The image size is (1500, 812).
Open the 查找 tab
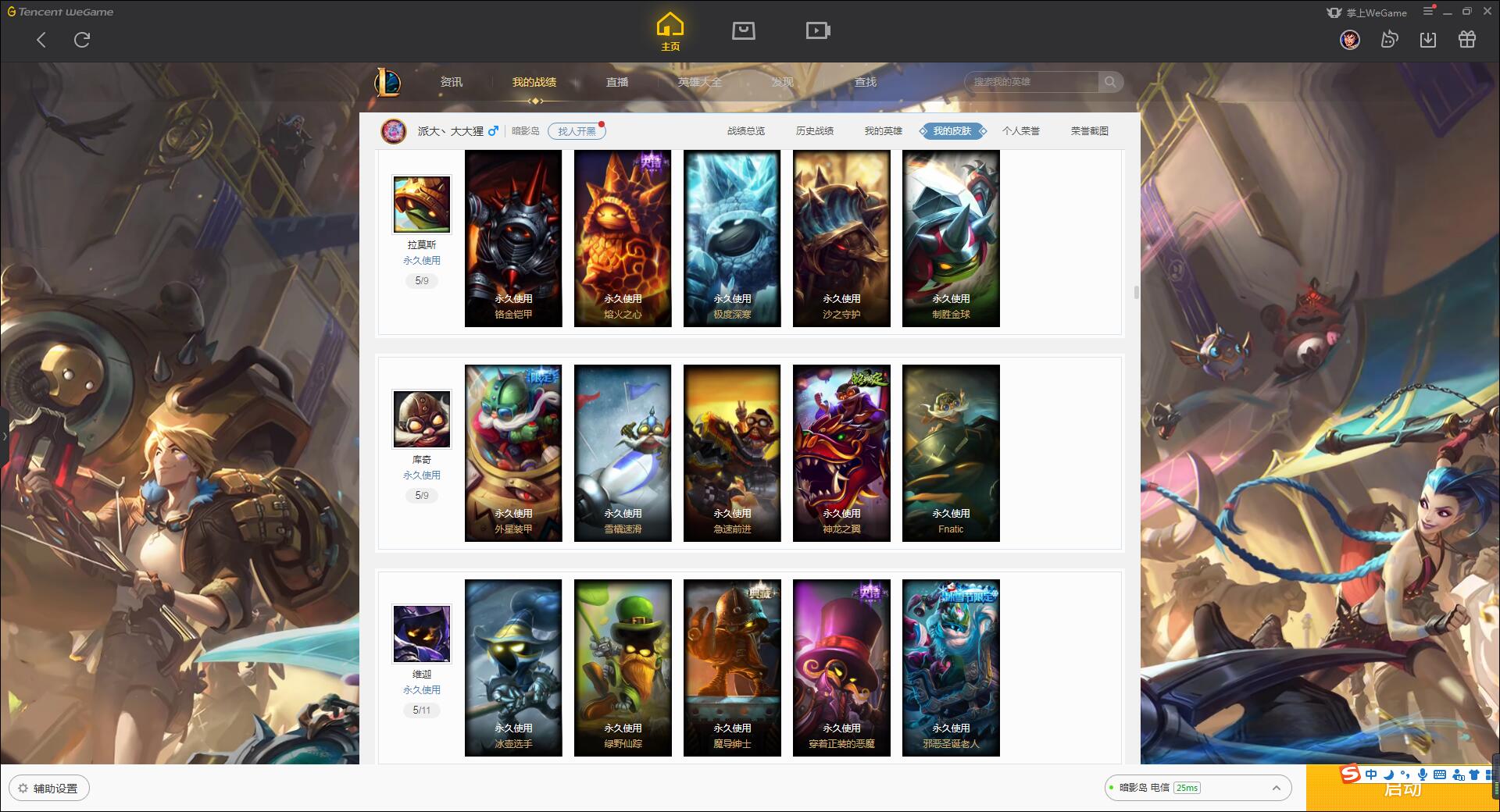(x=866, y=82)
